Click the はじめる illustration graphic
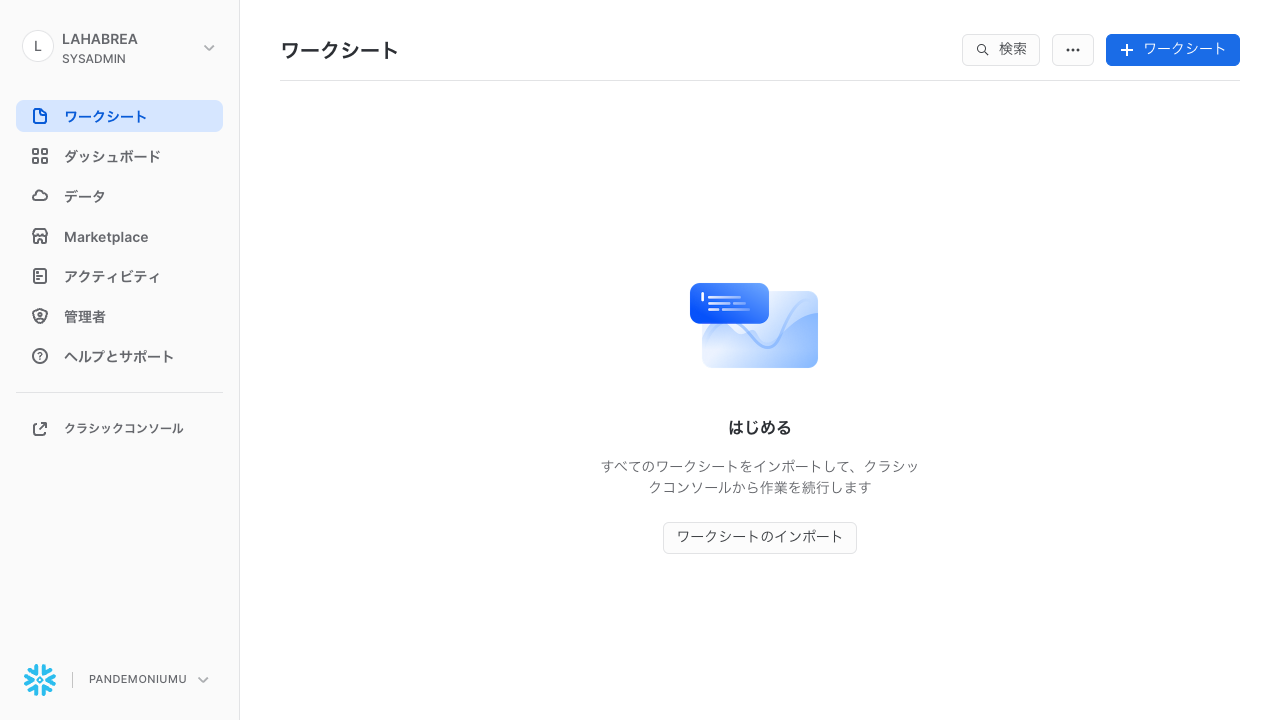Viewport: 1280px width, 720px height. [x=754, y=325]
